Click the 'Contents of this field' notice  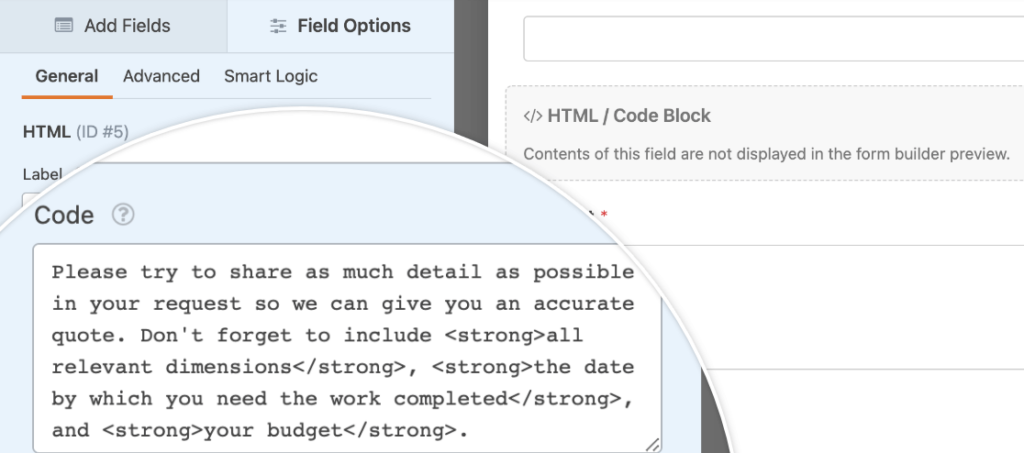tap(766, 154)
